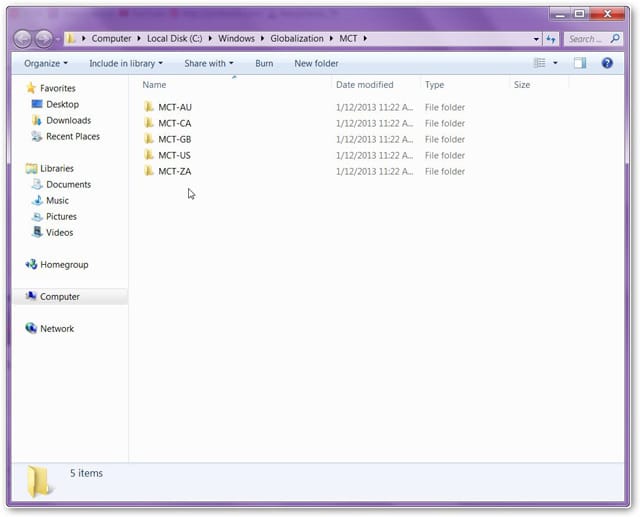640x517 pixels.
Task: Open Downloads label in Favorites
Action: coord(69,120)
